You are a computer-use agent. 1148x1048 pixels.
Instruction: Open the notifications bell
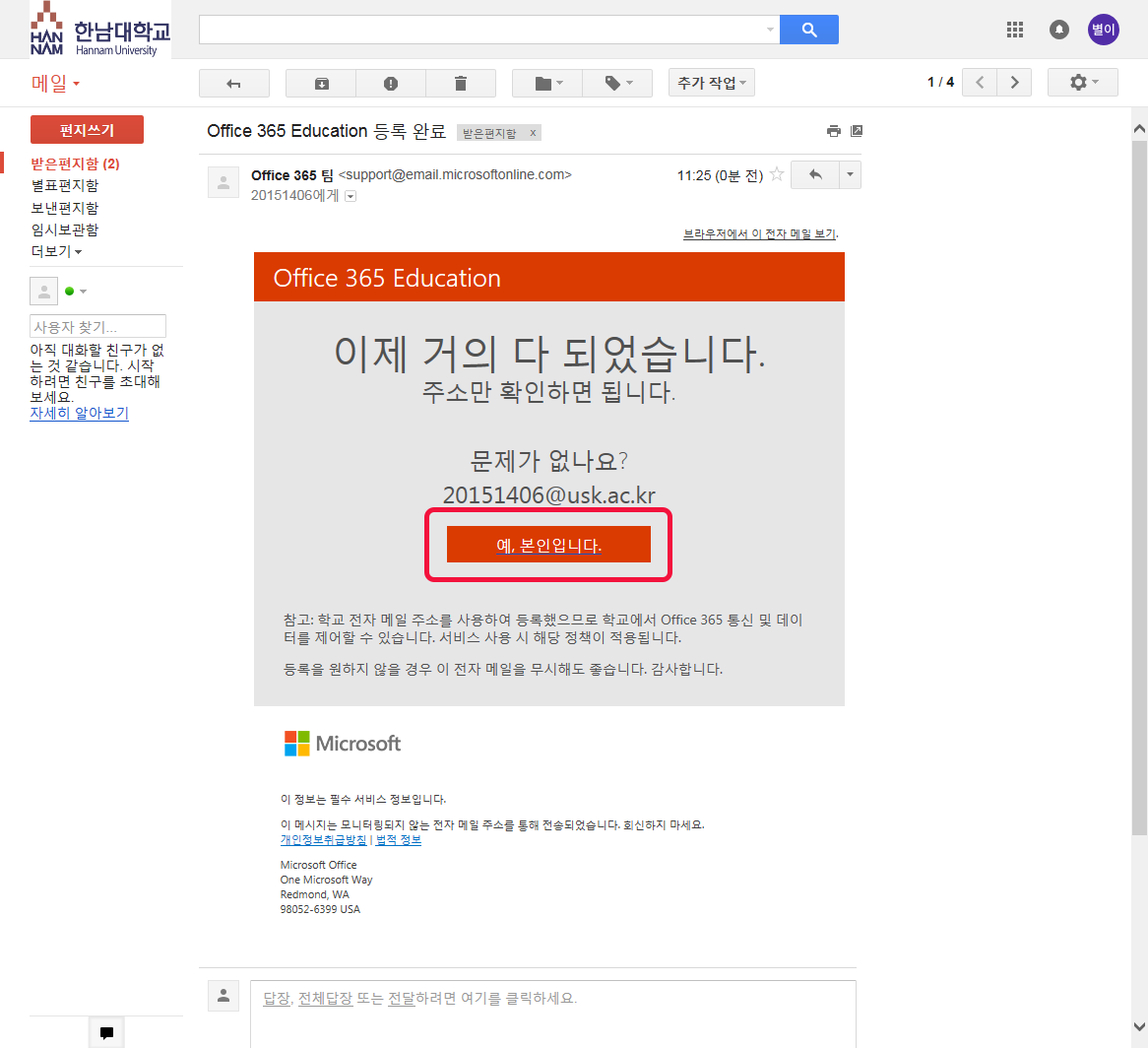point(1058,30)
